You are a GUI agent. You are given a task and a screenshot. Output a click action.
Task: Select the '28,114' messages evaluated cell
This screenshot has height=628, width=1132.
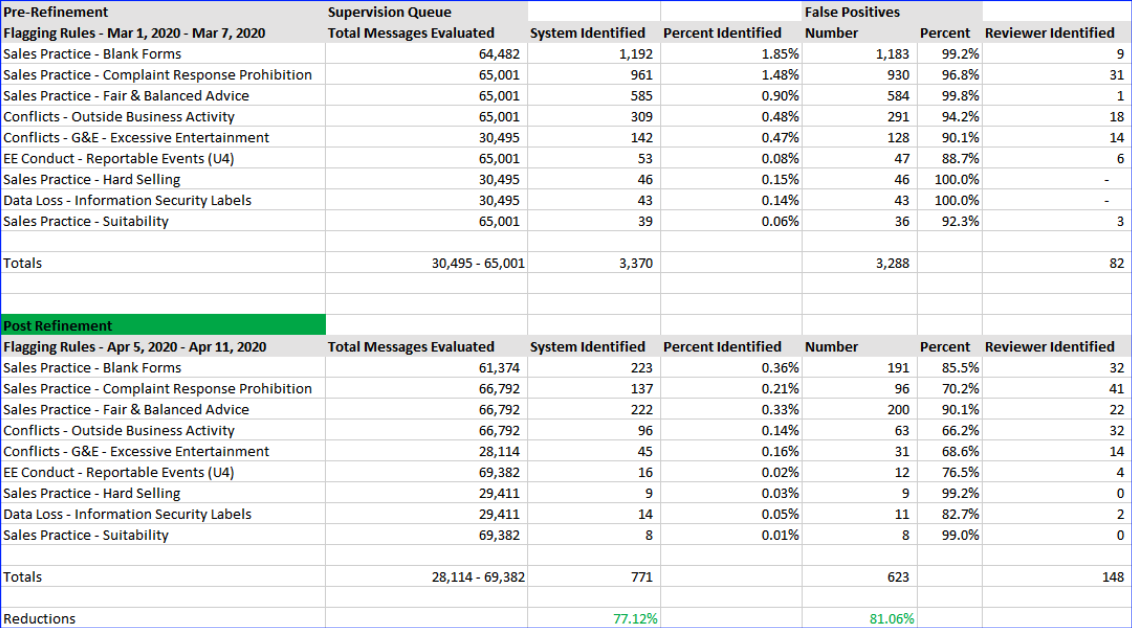pyautogui.click(x=426, y=452)
